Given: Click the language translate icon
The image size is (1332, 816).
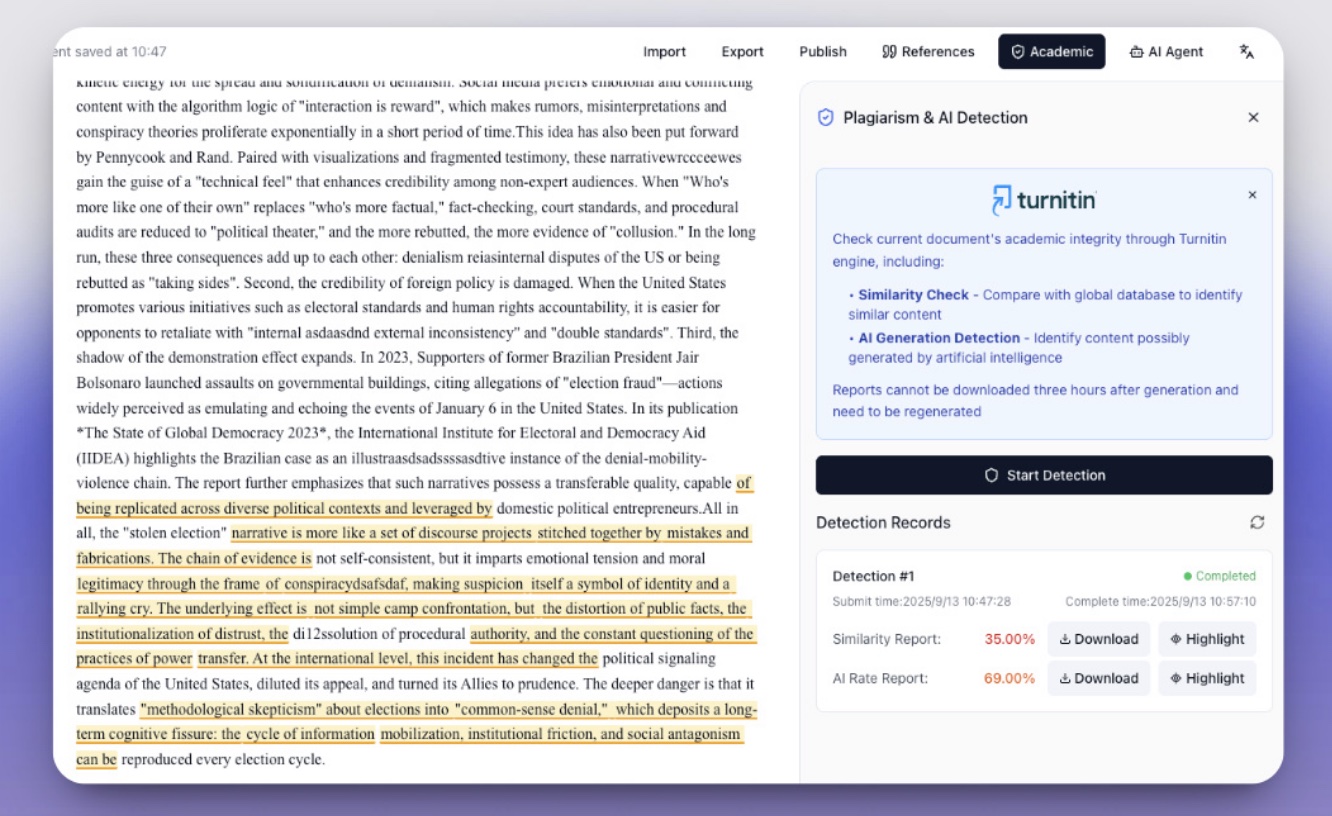Looking at the screenshot, I should [1246, 52].
